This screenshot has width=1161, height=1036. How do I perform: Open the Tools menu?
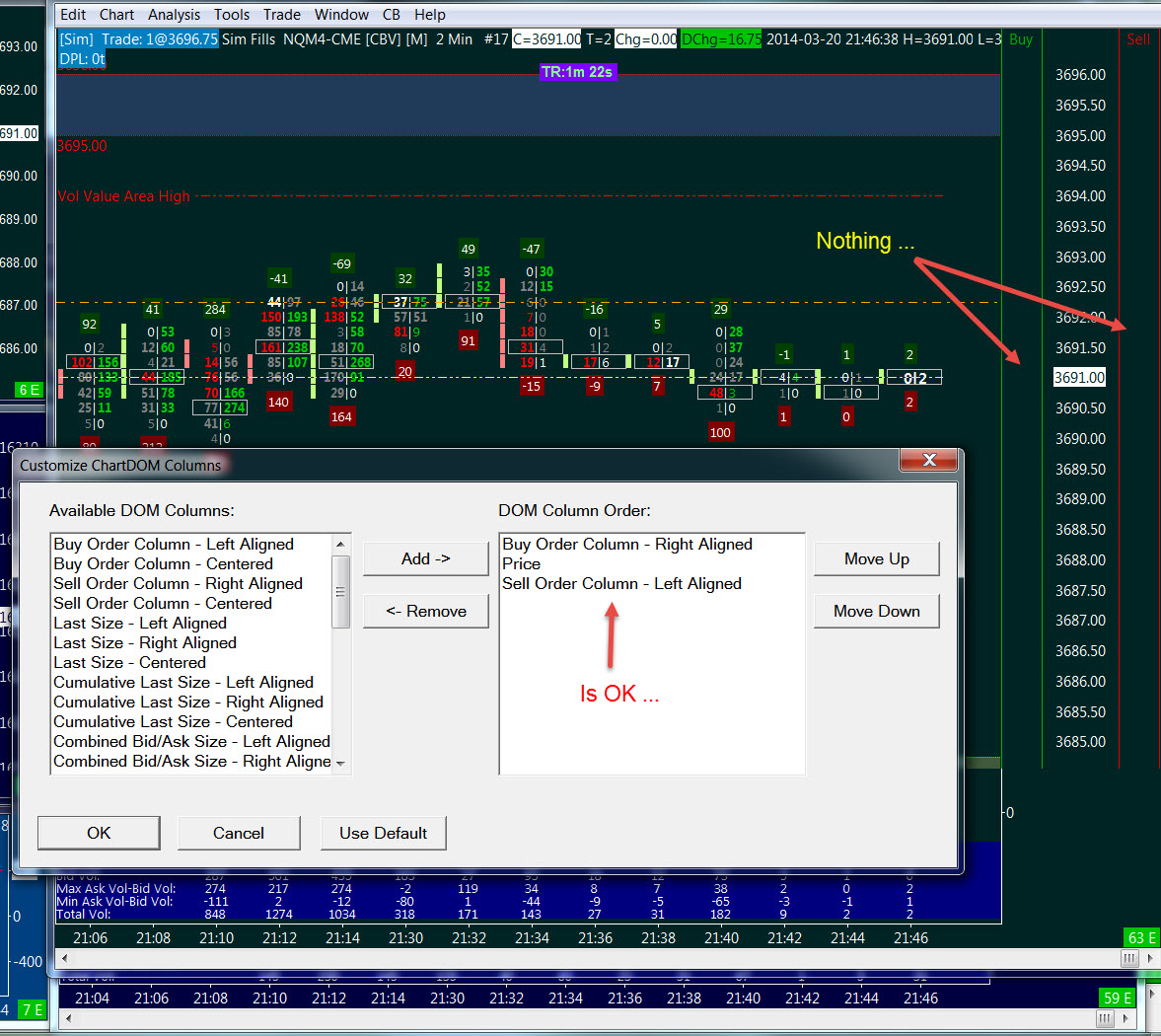coord(231,14)
